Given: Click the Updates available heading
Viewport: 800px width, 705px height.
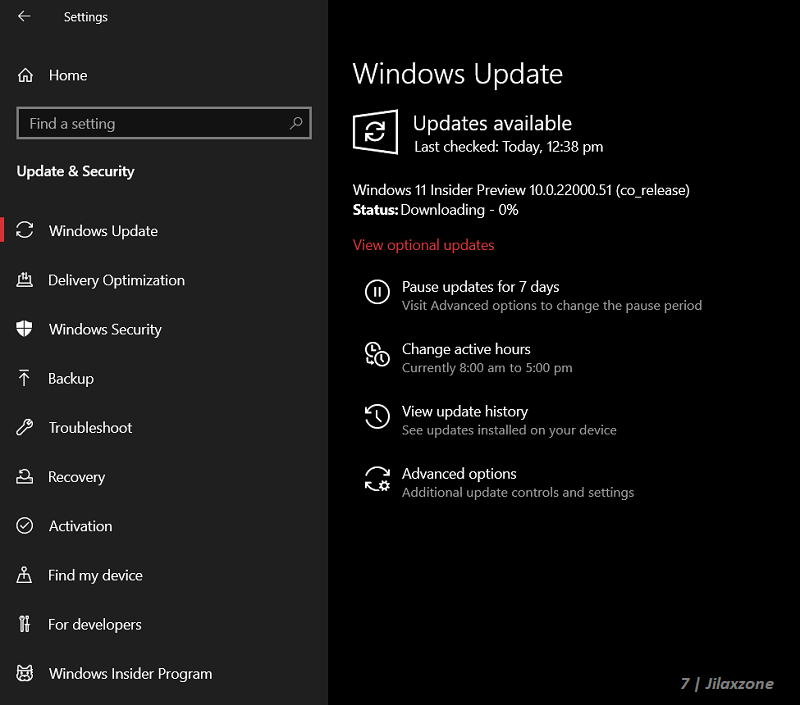Looking at the screenshot, I should click(x=492, y=123).
